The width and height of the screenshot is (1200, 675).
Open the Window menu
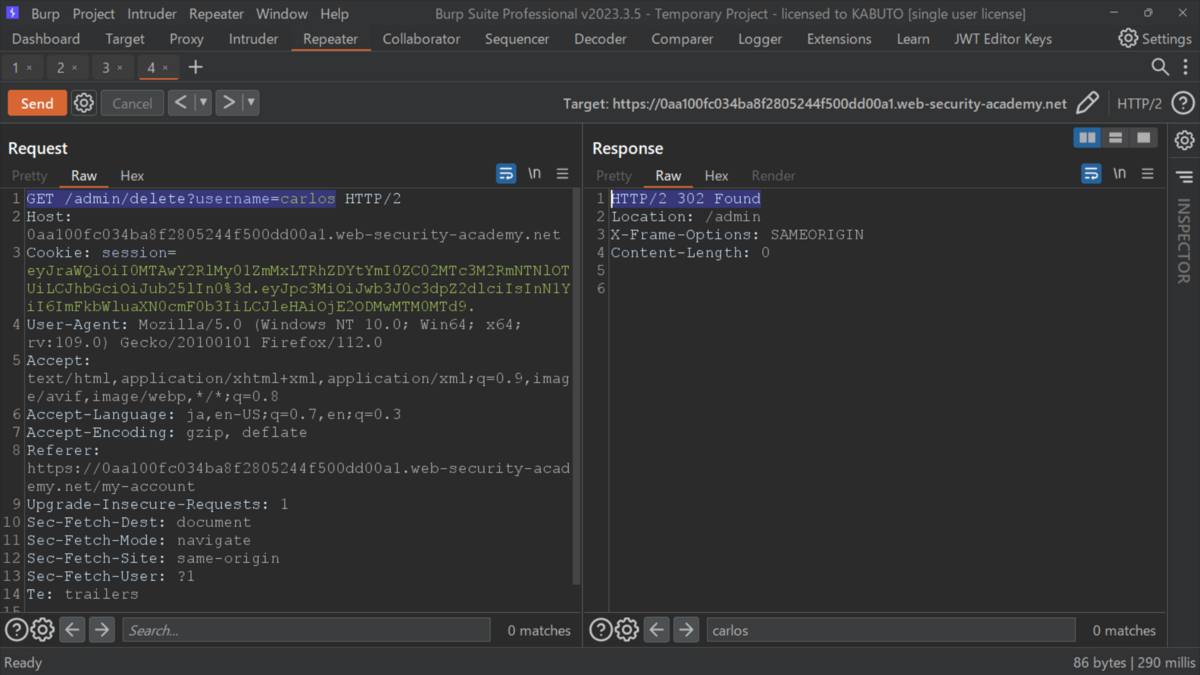pos(282,14)
